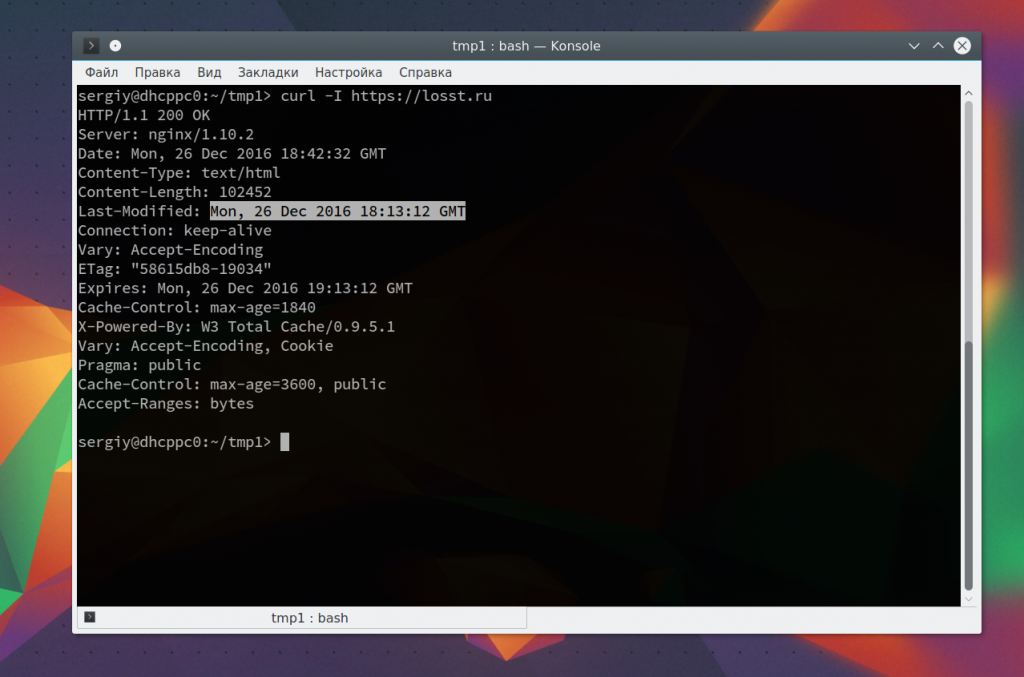
Task: Click the vertical scrollbar handle
Action: coord(969,345)
